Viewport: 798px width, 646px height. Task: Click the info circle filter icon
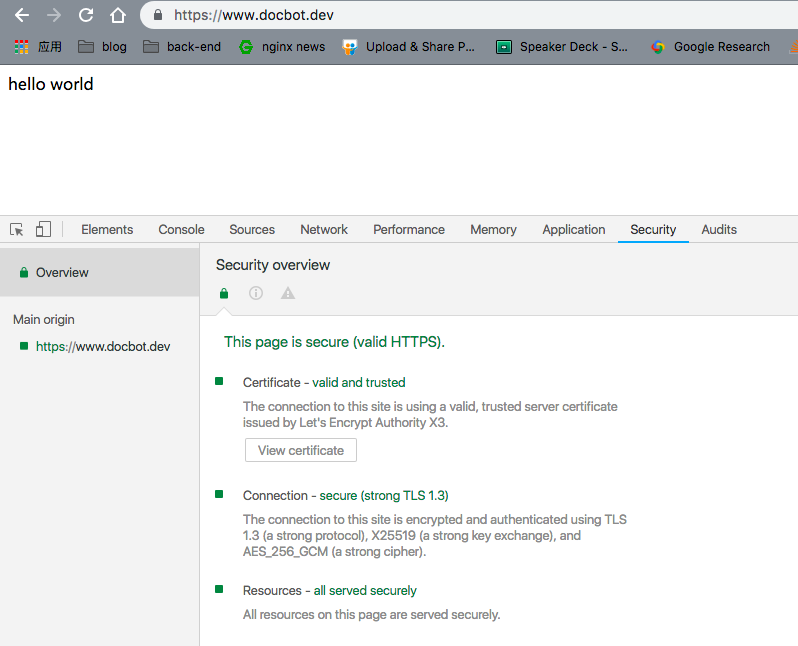point(256,293)
